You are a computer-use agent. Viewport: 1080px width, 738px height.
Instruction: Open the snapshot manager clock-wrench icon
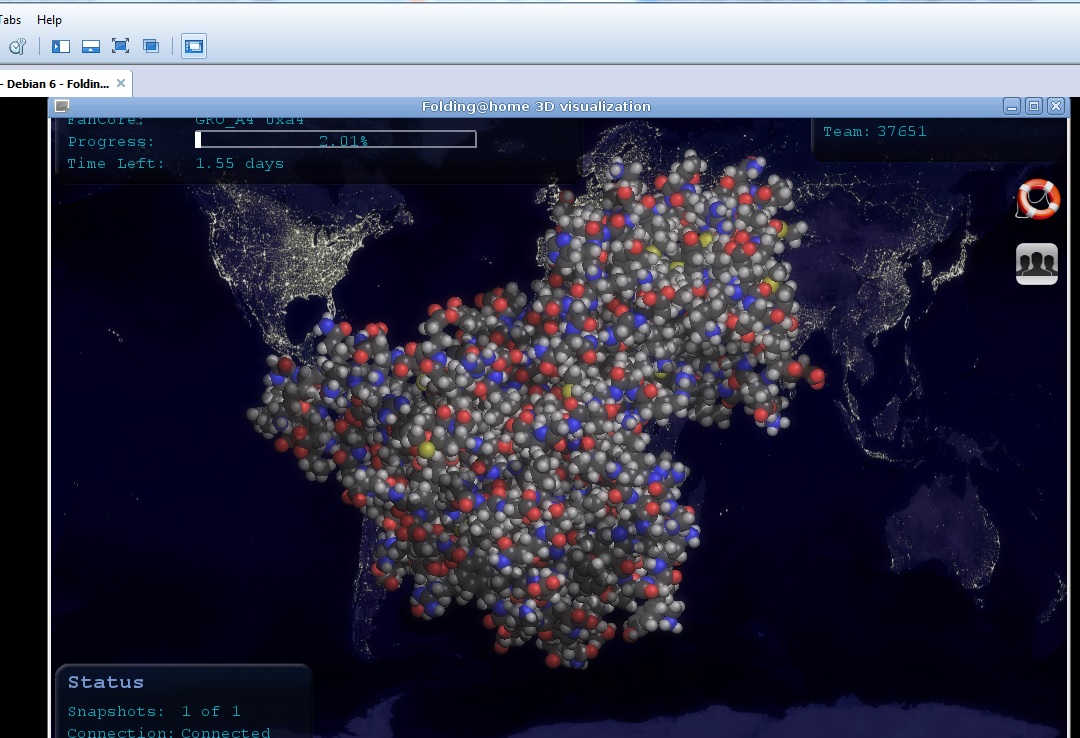pyautogui.click(x=17, y=46)
